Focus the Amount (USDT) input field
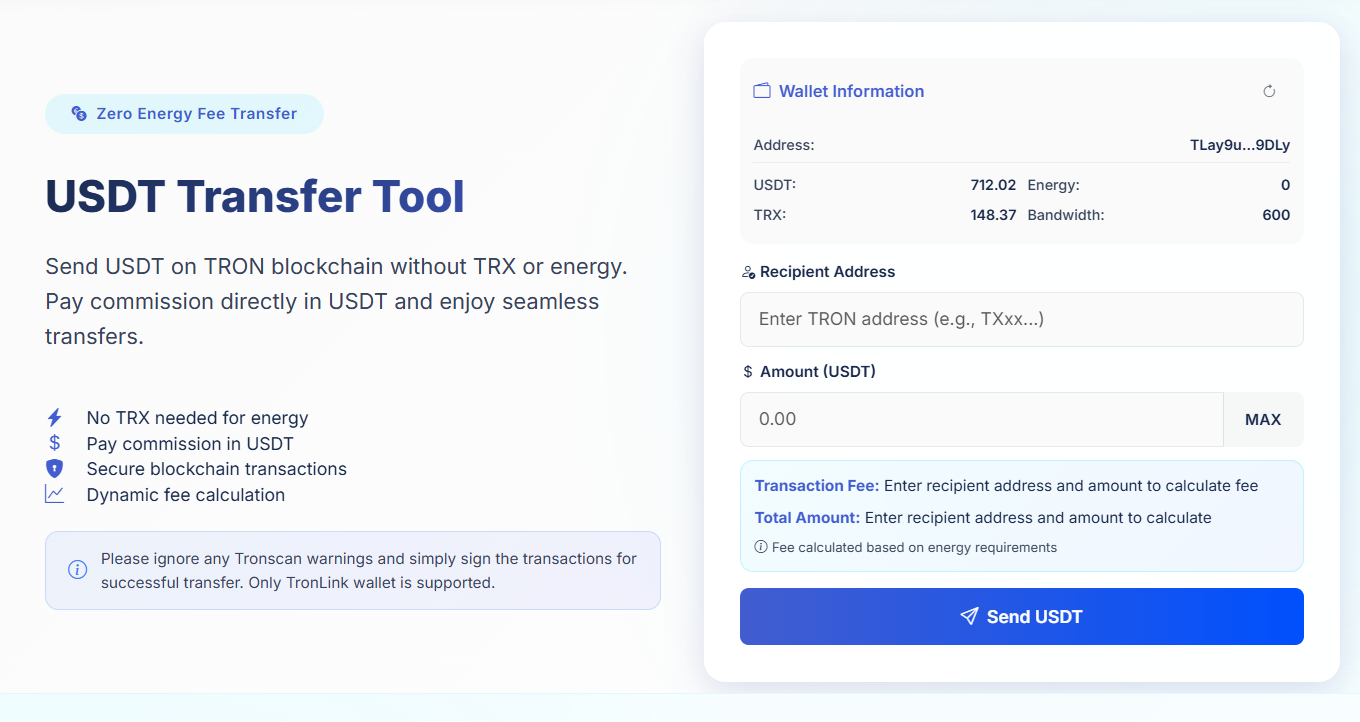 click(x=980, y=419)
